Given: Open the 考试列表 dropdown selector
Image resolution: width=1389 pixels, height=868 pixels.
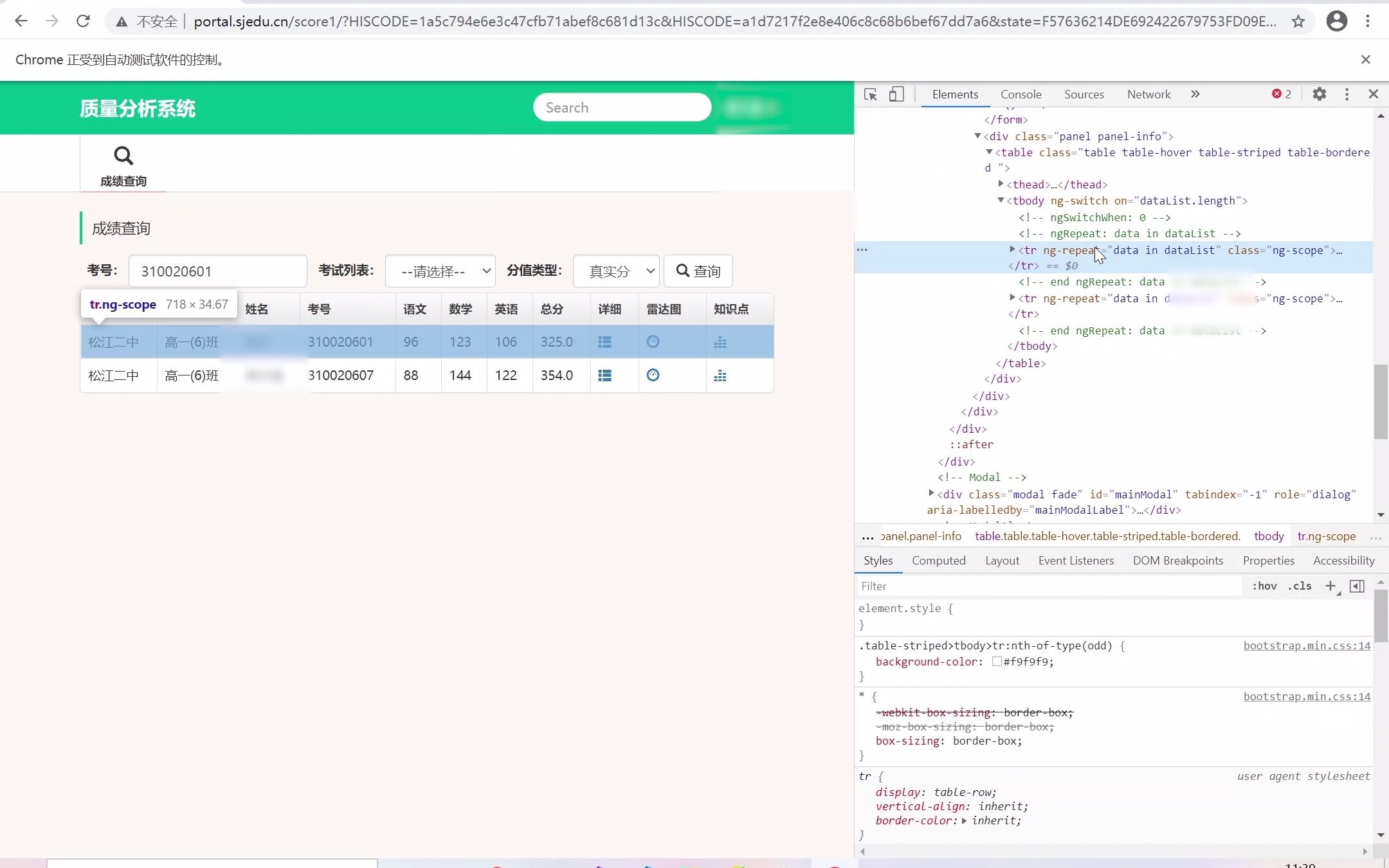Looking at the screenshot, I should click(x=441, y=271).
